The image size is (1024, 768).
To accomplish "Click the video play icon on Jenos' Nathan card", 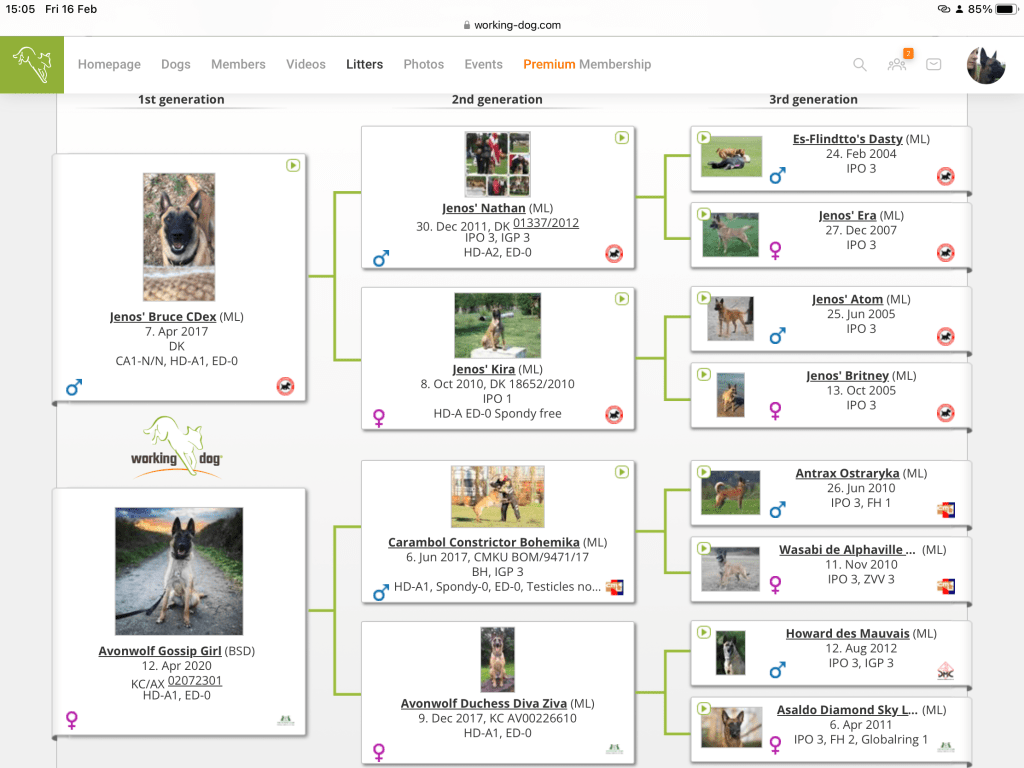I will point(621,137).
